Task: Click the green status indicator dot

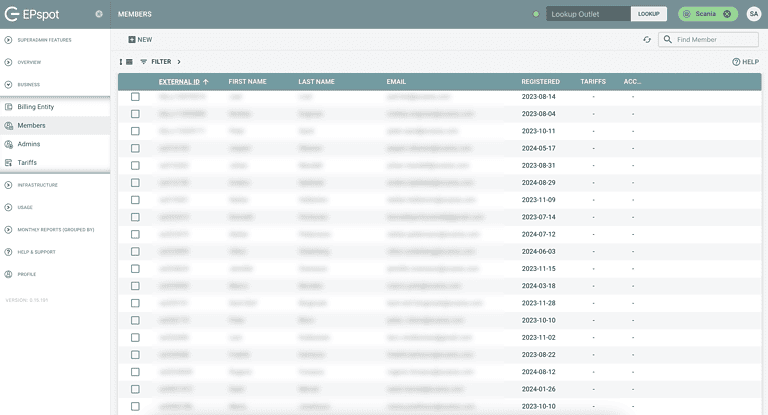Action: 536,14
